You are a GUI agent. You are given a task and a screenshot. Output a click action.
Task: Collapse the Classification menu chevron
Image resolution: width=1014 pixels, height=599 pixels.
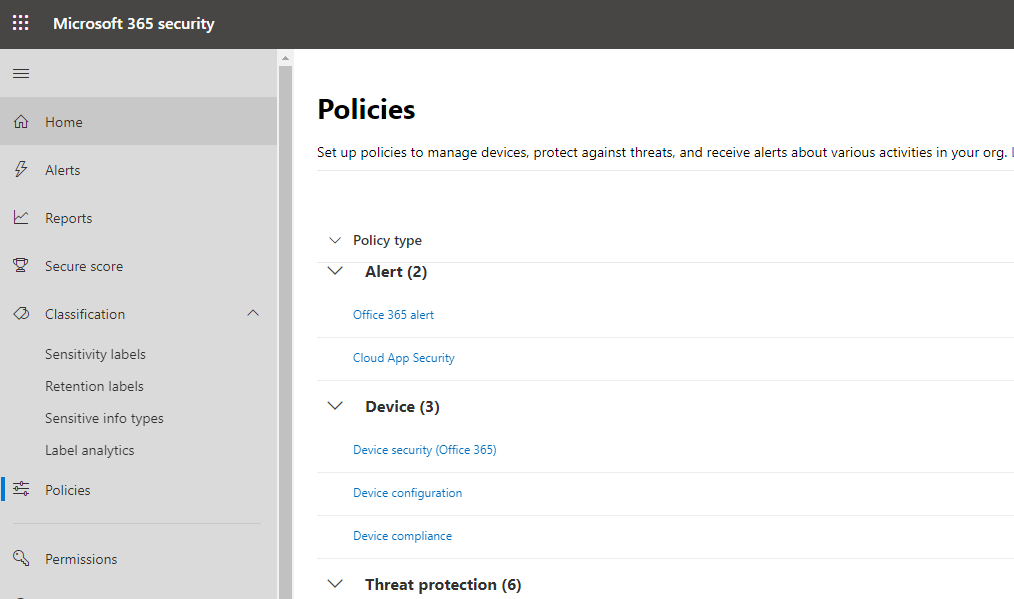click(x=253, y=313)
